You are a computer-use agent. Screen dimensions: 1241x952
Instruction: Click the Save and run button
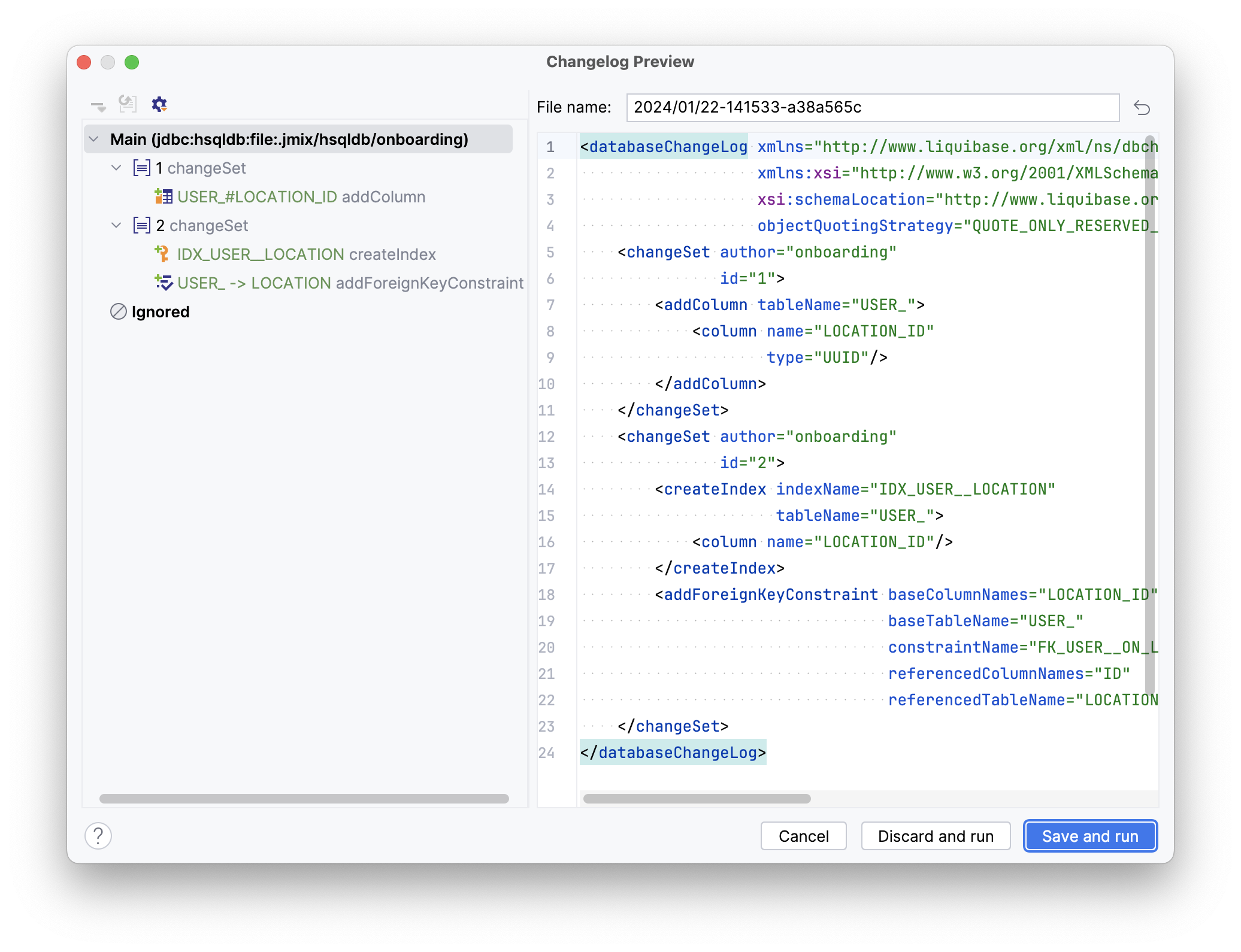1089,836
